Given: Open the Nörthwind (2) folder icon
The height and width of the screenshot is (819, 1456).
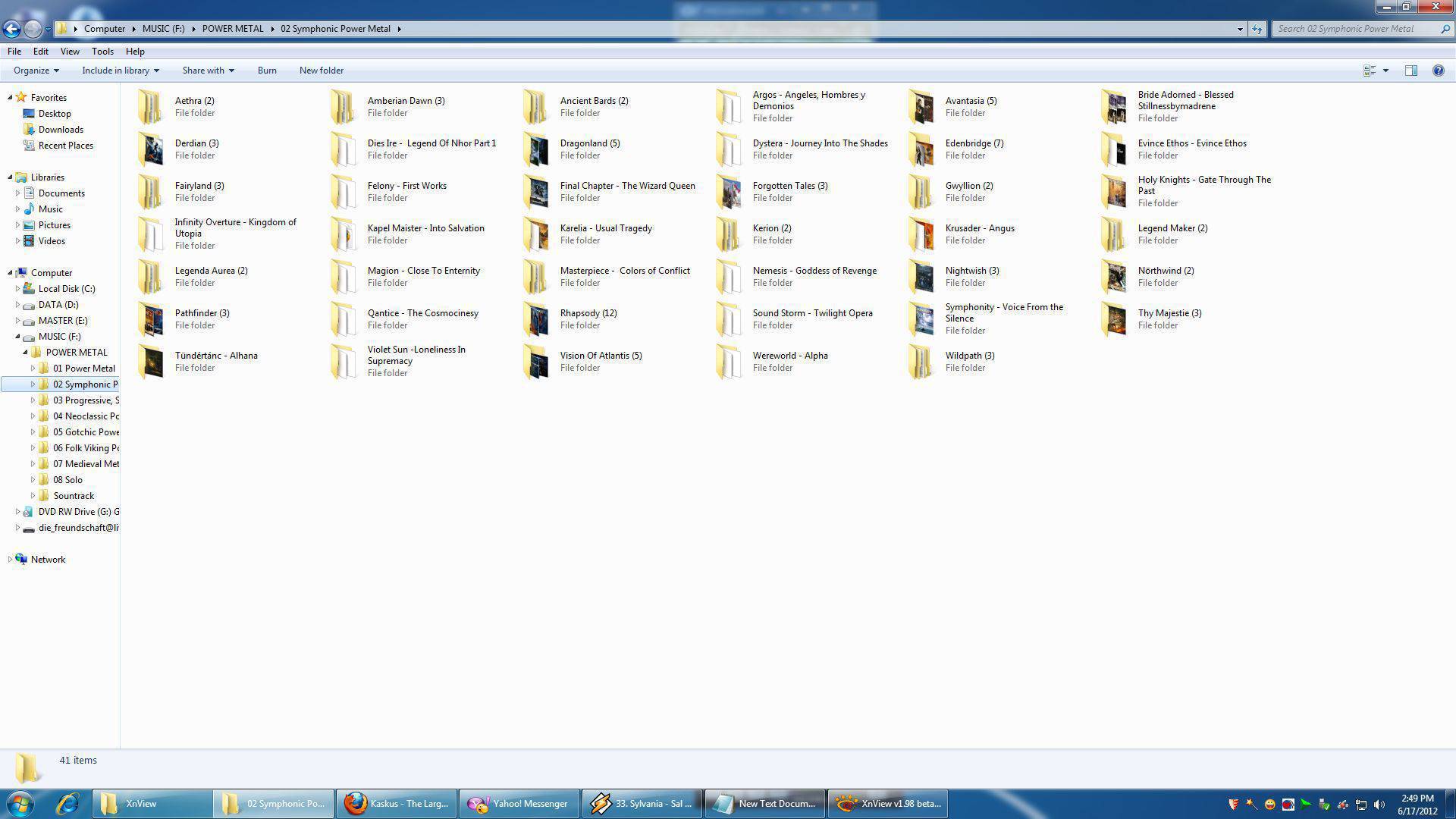Looking at the screenshot, I should click(x=1114, y=277).
